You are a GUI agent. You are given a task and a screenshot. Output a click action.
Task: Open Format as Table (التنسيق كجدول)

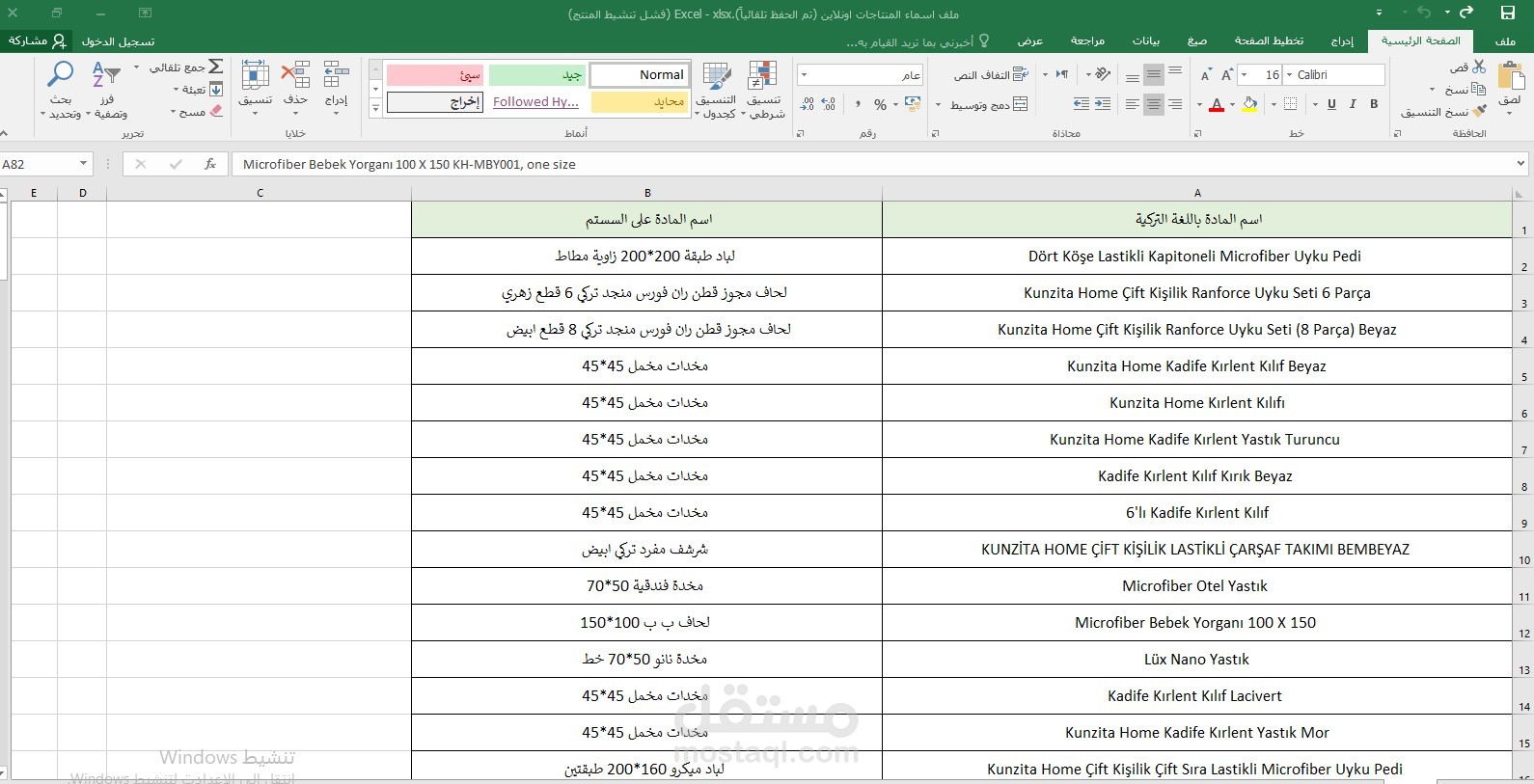click(x=717, y=89)
